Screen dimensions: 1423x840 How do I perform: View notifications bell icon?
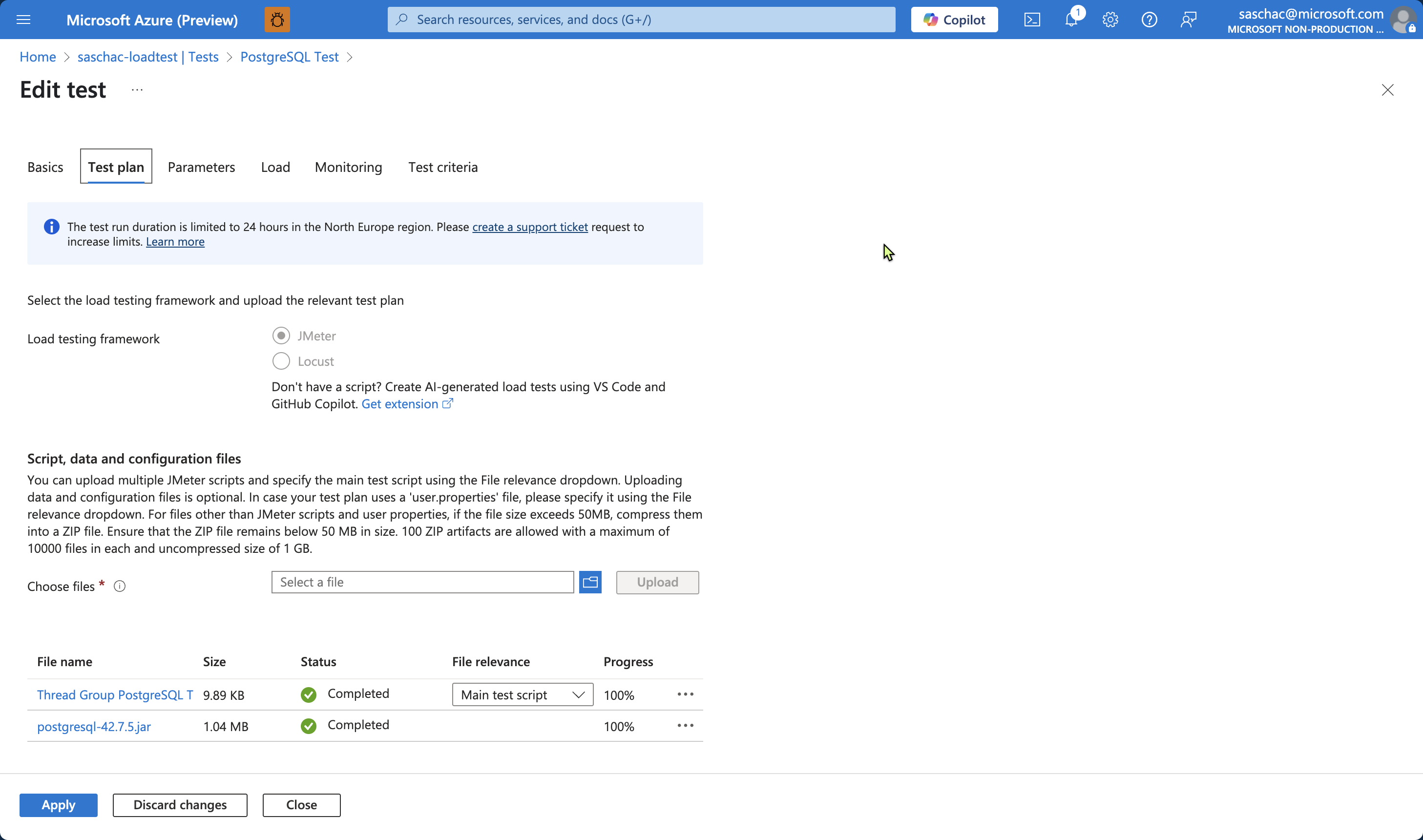point(1071,20)
